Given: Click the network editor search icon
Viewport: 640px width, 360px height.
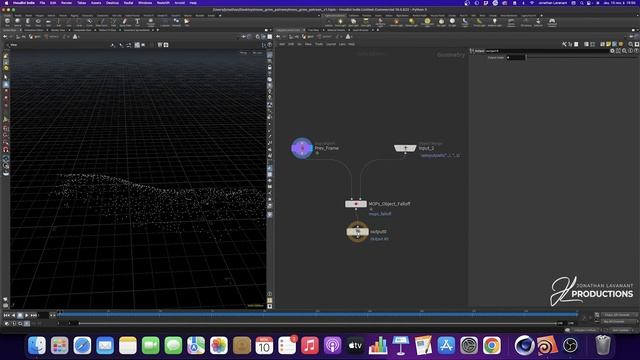Looking at the screenshot, I should 631,44.
